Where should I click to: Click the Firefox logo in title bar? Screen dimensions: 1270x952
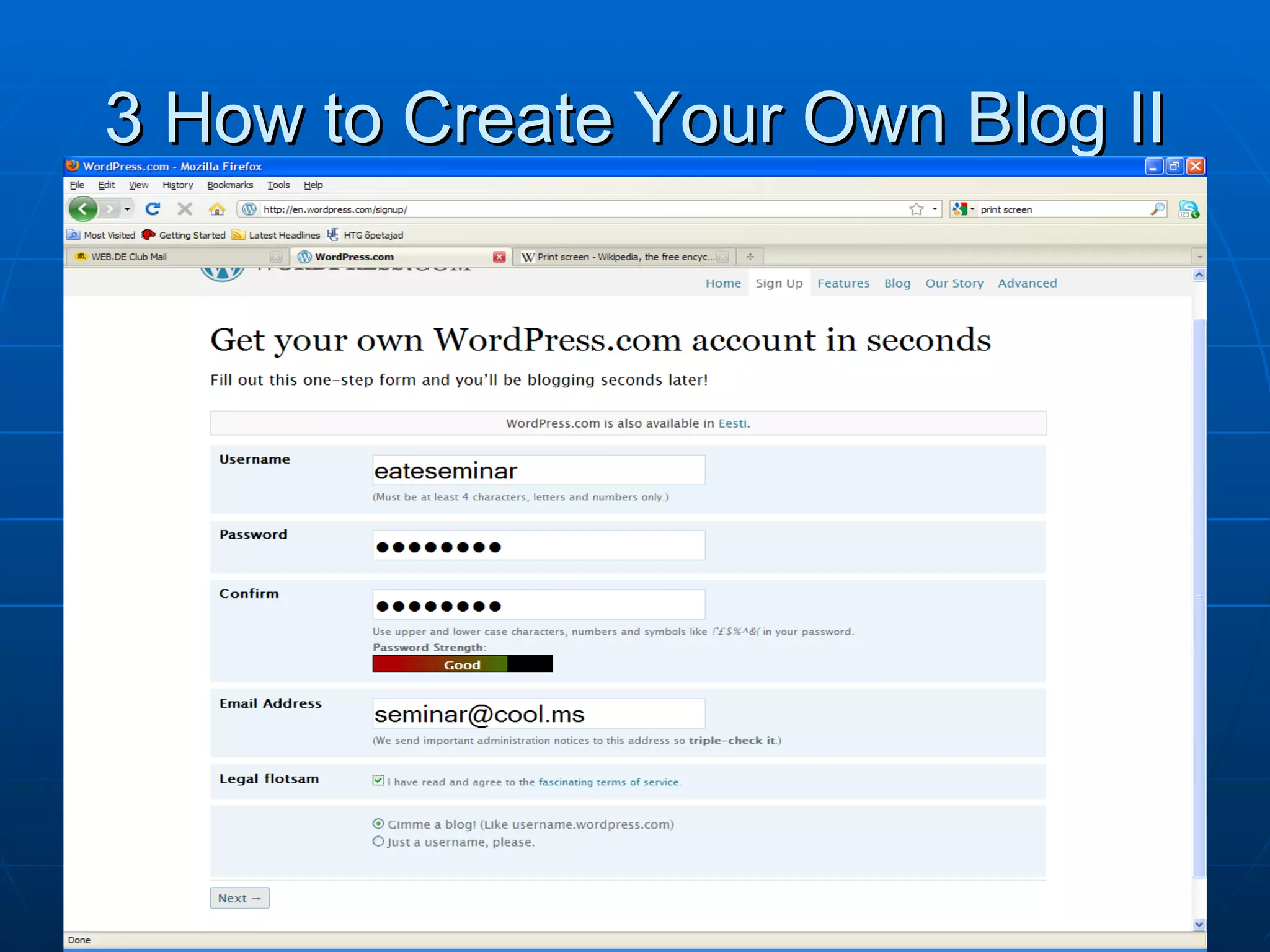pos(73,165)
